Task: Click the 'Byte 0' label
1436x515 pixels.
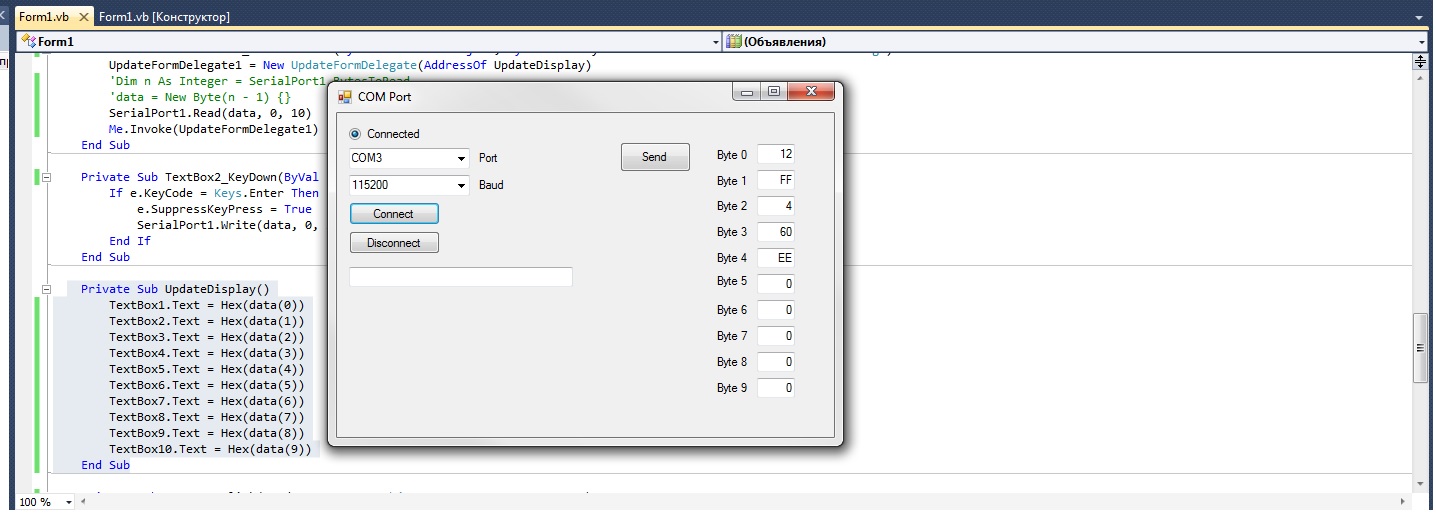Action: 732,155
